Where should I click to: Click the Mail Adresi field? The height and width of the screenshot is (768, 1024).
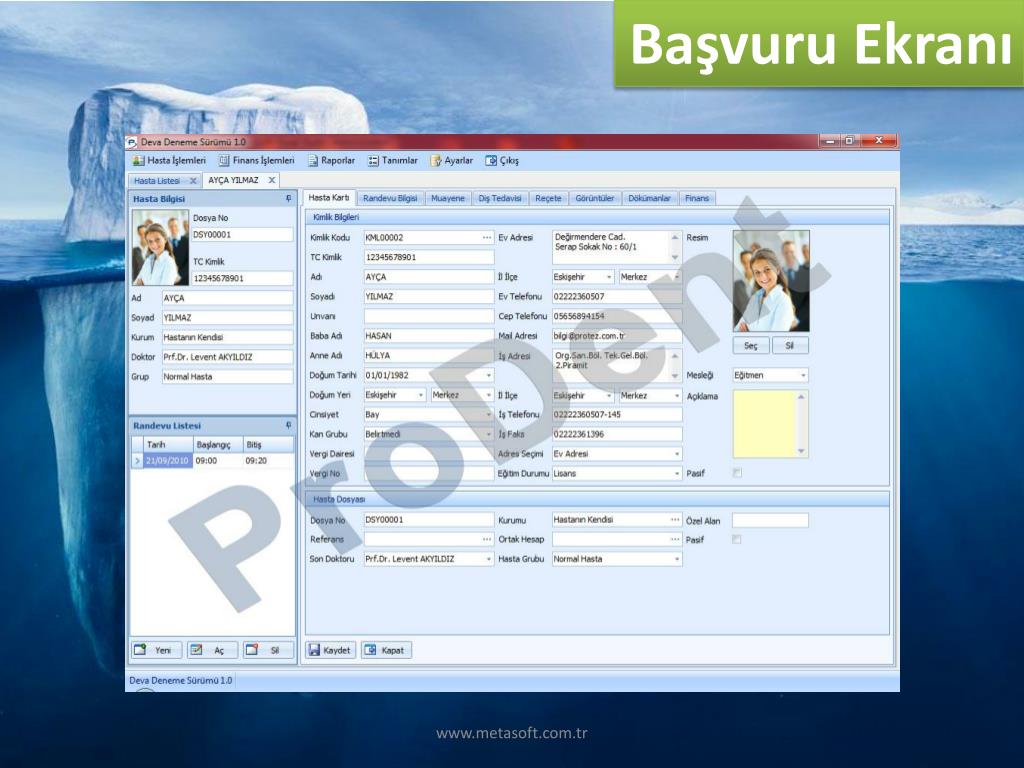(x=616, y=336)
